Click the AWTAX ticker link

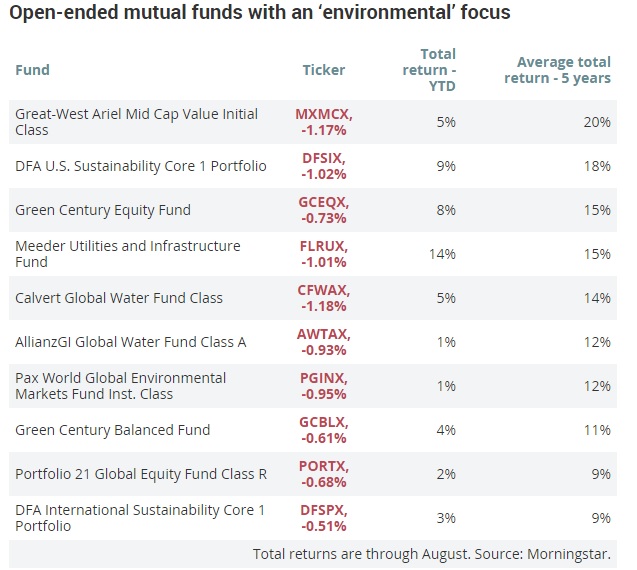[x=322, y=334]
